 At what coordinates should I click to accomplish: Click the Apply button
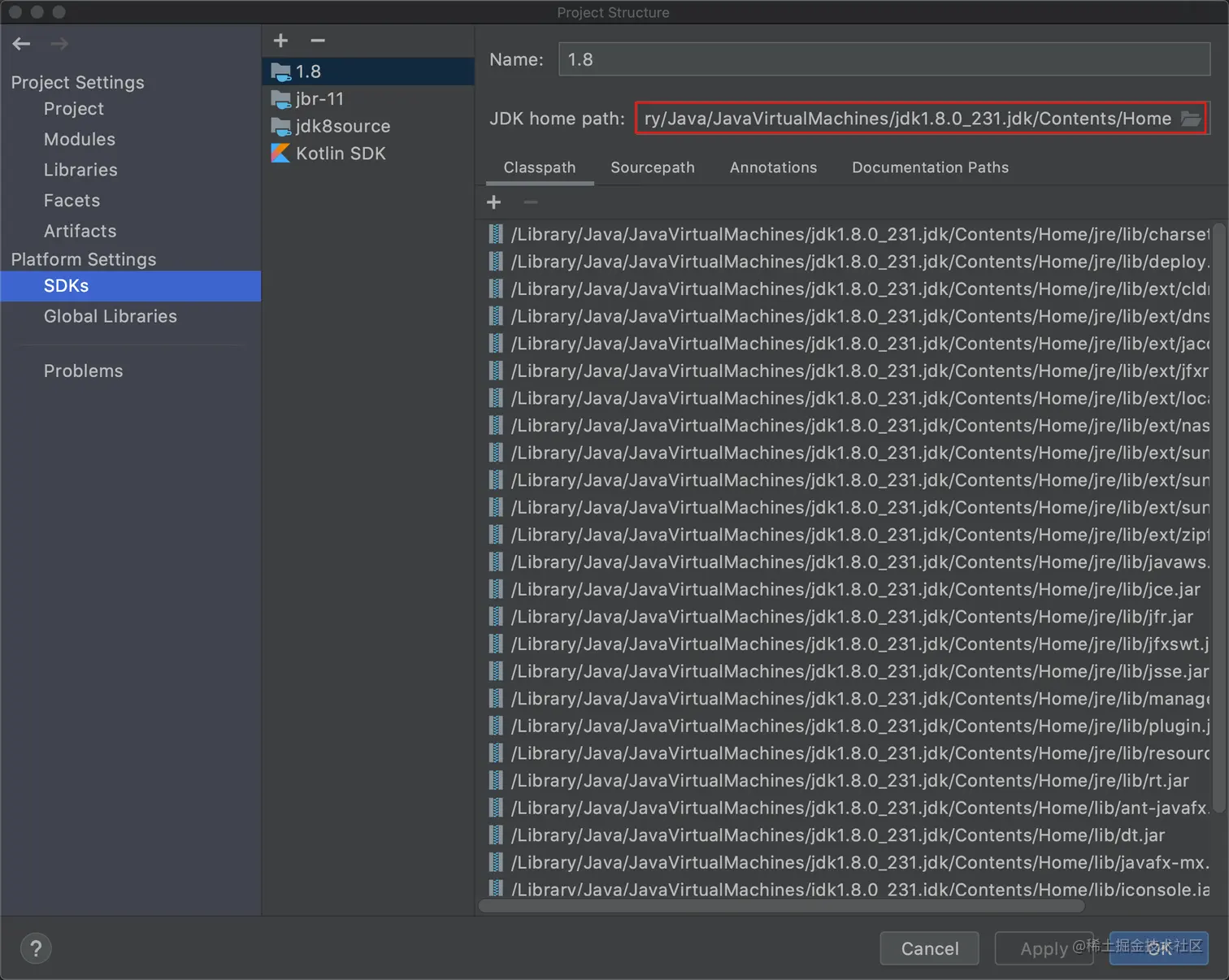tap(1044, 948)
